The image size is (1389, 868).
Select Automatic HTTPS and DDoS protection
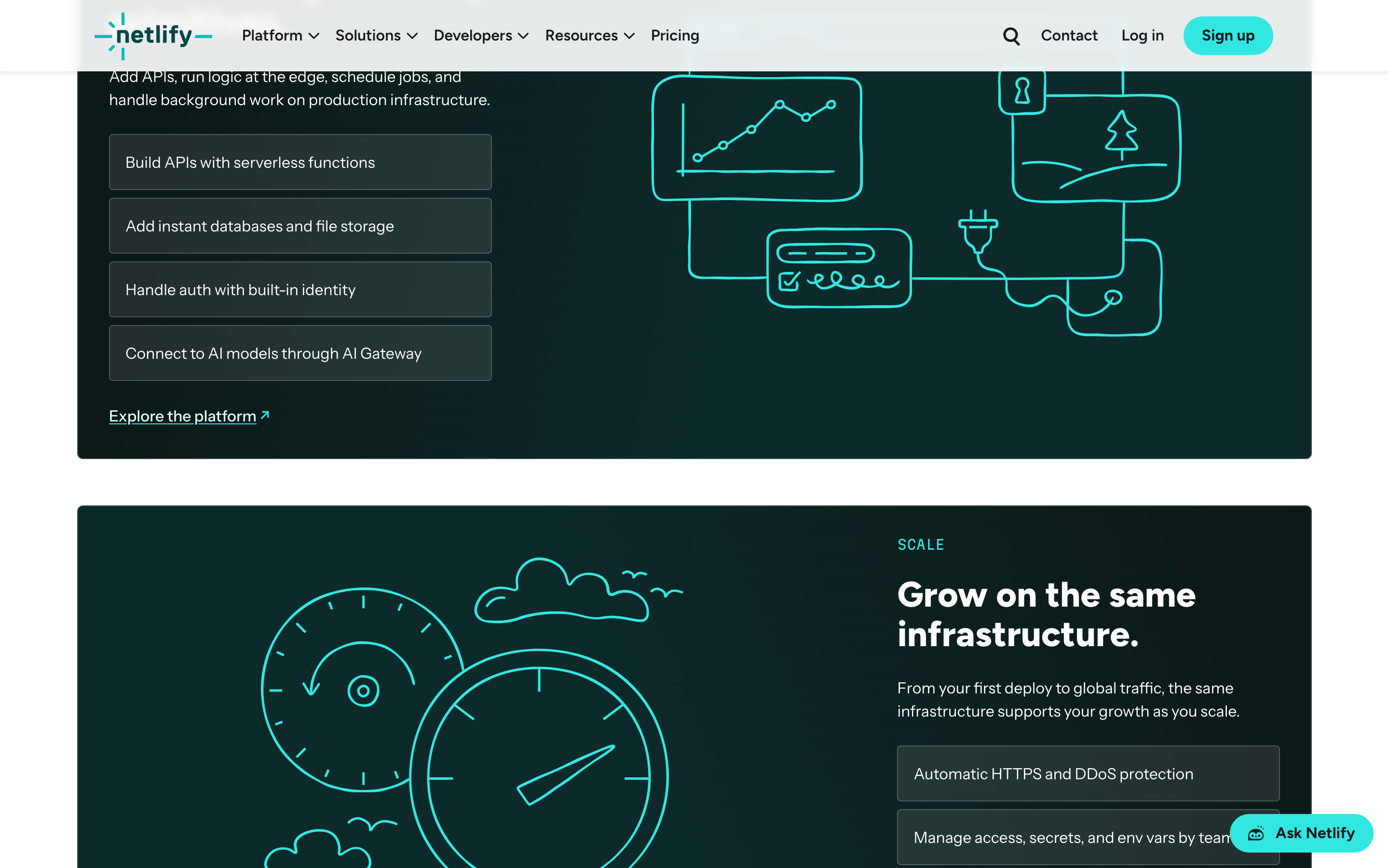click(1088, 773)
